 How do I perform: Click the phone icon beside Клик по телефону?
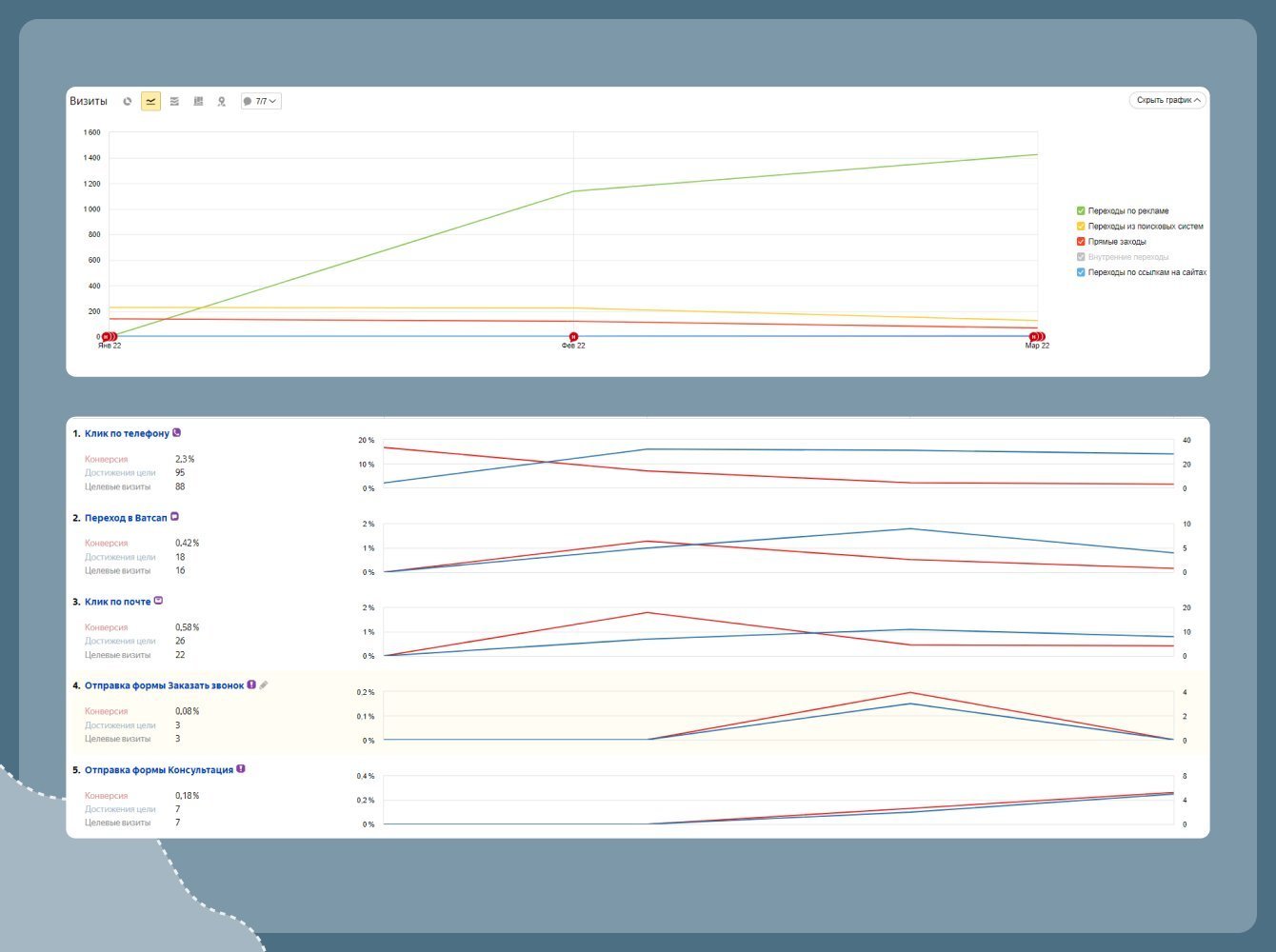point(177,433)
